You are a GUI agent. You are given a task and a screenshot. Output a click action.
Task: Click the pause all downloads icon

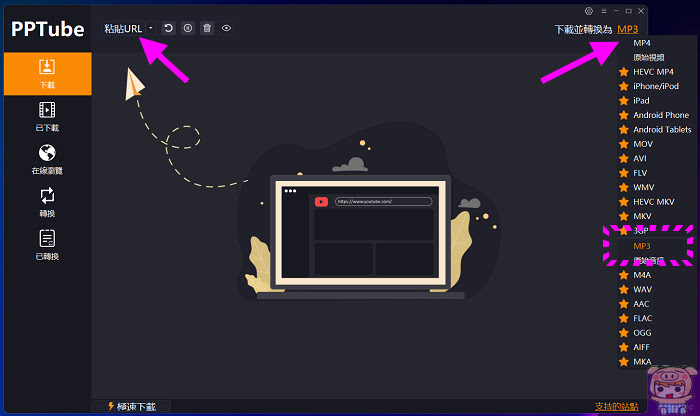188,28
